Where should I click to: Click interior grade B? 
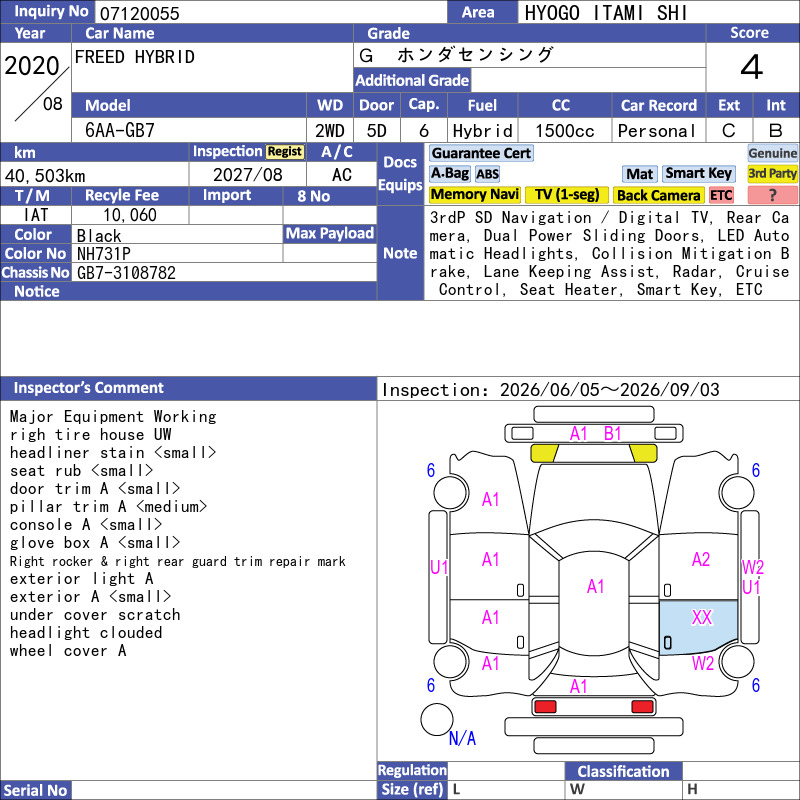click(x=776, y=131)
